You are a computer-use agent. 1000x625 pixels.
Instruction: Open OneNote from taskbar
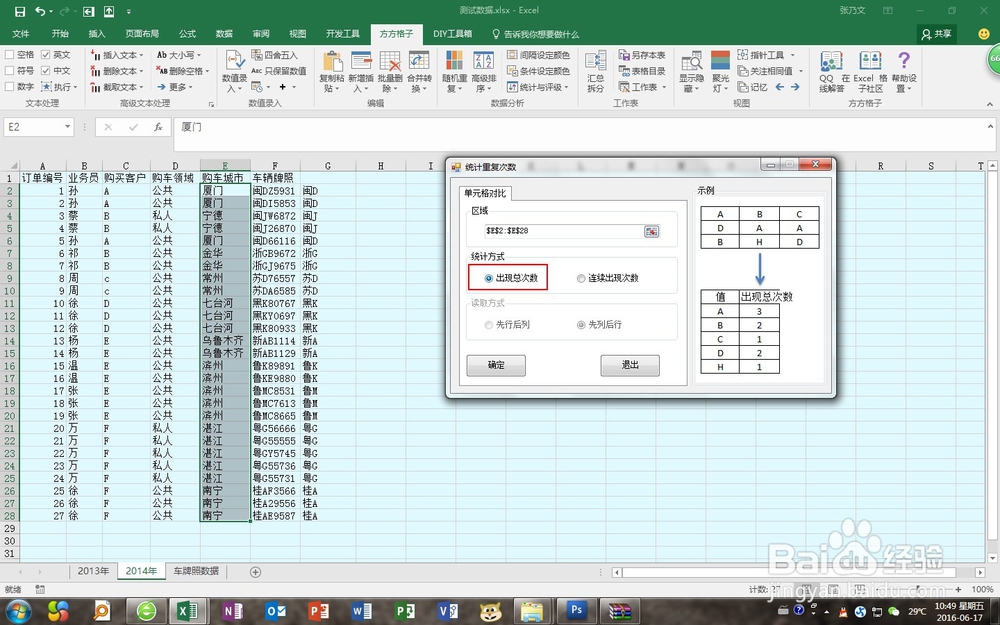coord(232,611)
